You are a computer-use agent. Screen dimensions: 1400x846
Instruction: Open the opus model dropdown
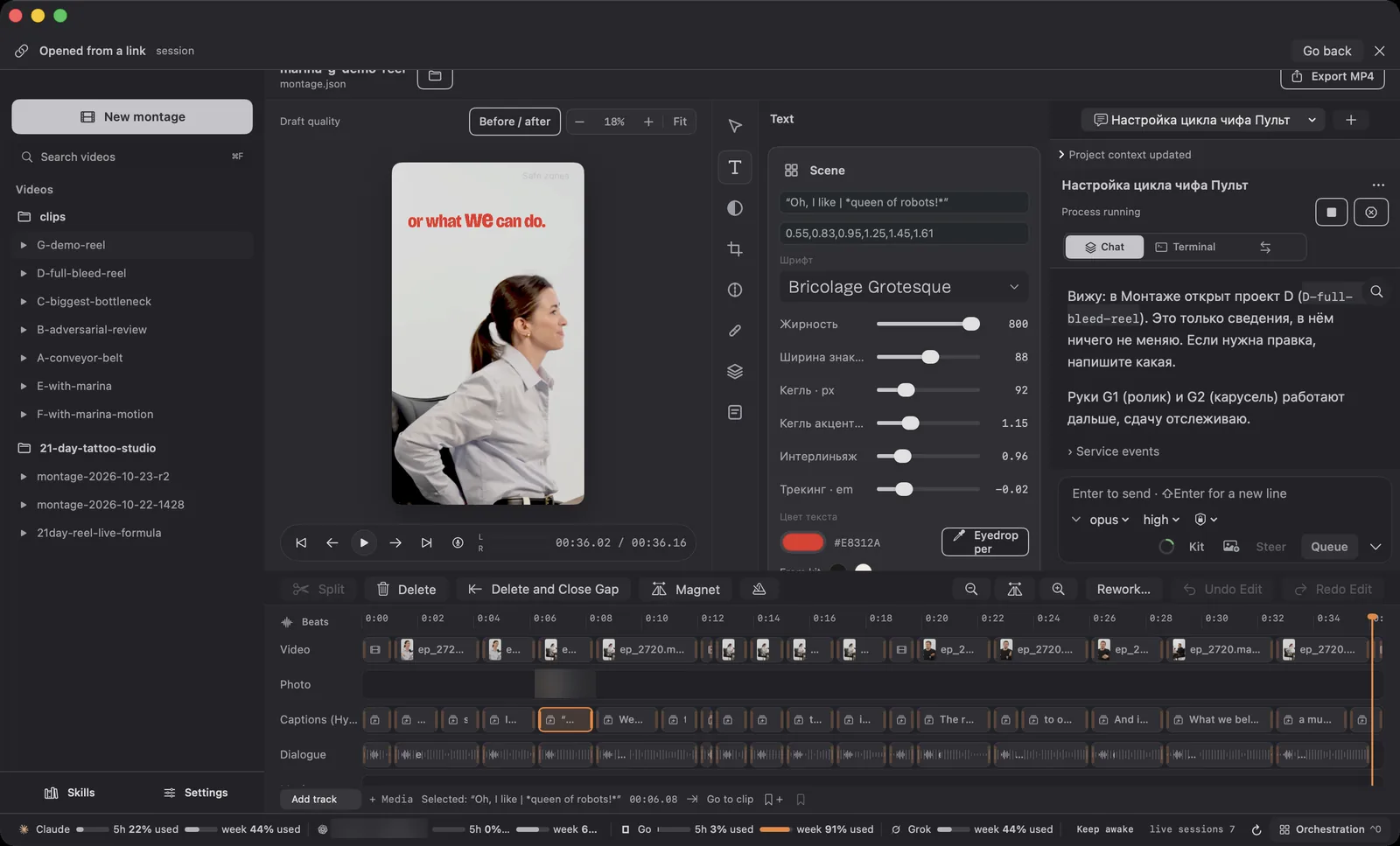point(1109,520)
